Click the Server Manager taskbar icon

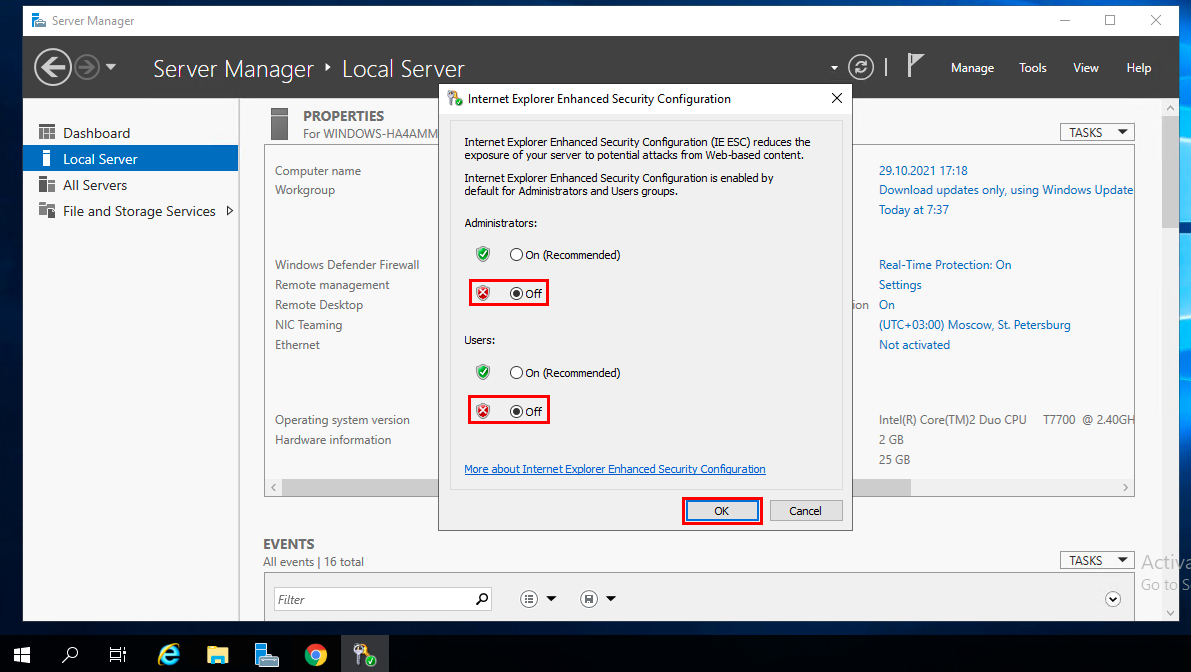click(x=267, y=654)
